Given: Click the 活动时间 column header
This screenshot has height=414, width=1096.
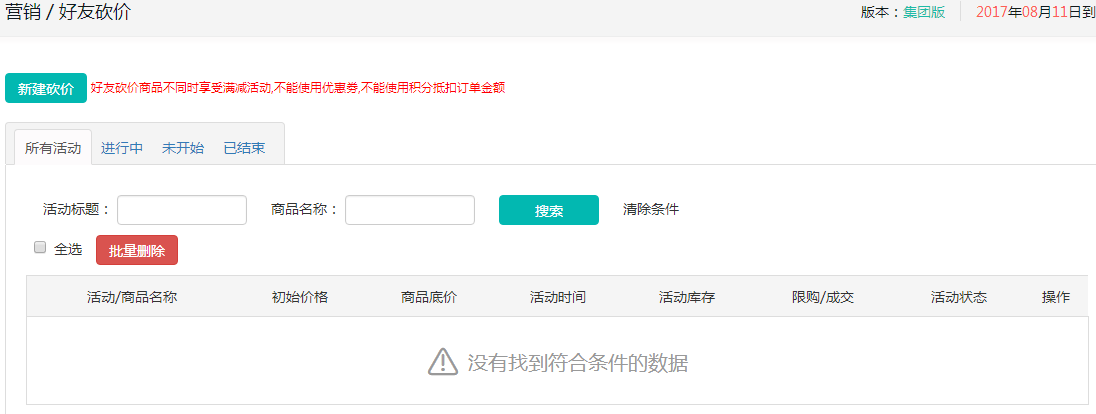Looking at the screenshot, I should (558, 297).
